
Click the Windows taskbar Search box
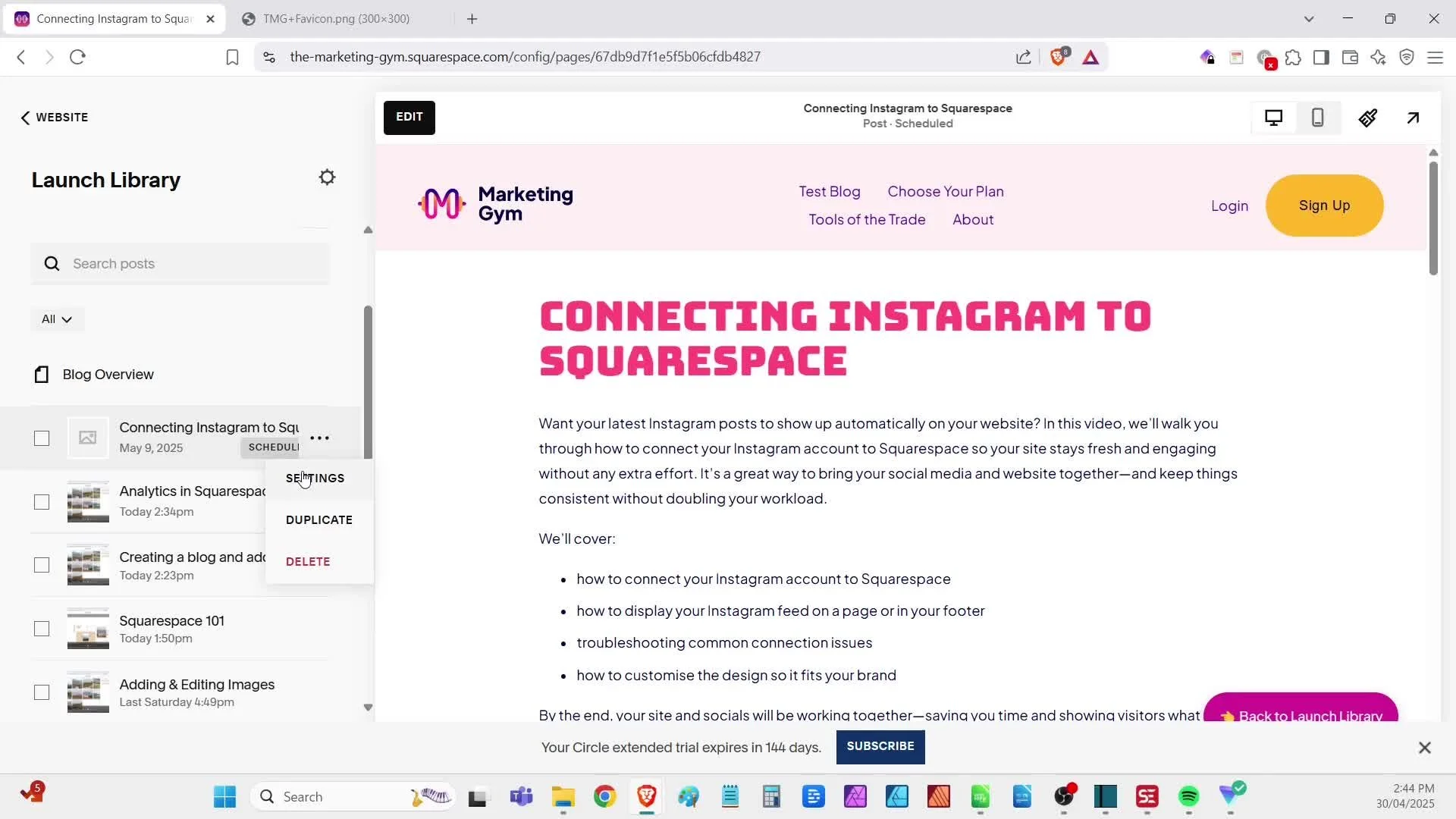pos(353,796)
